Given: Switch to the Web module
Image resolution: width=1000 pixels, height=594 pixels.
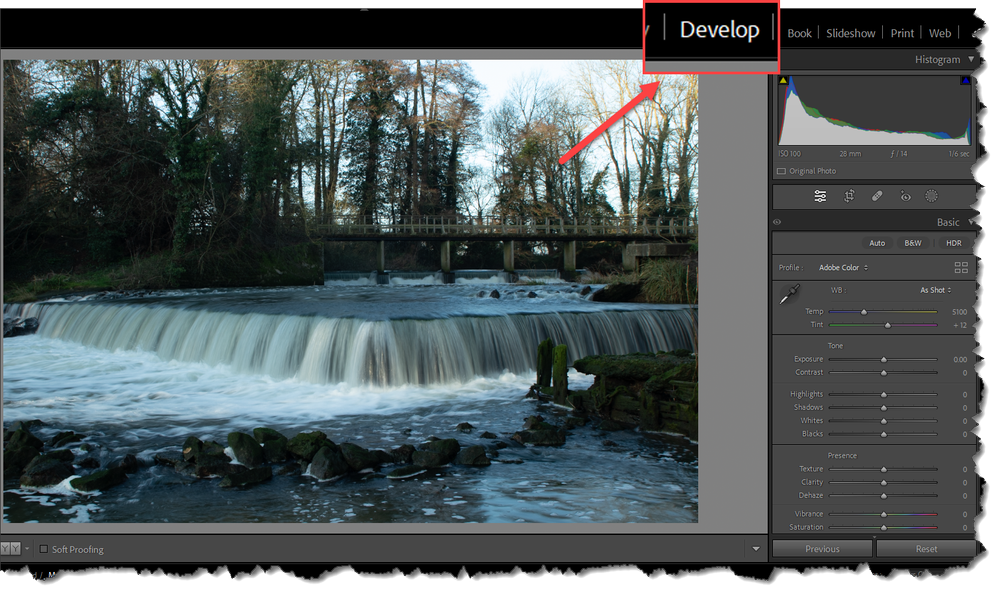Looking at the screenshot, I should click(939, 33).
